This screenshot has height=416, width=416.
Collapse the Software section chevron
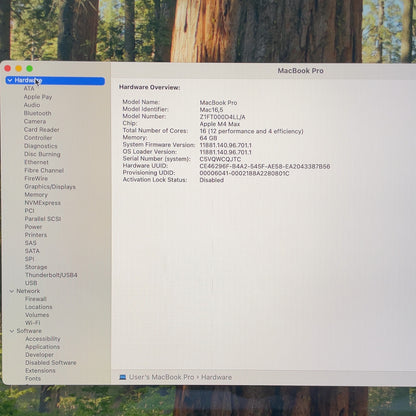[12, 331]
